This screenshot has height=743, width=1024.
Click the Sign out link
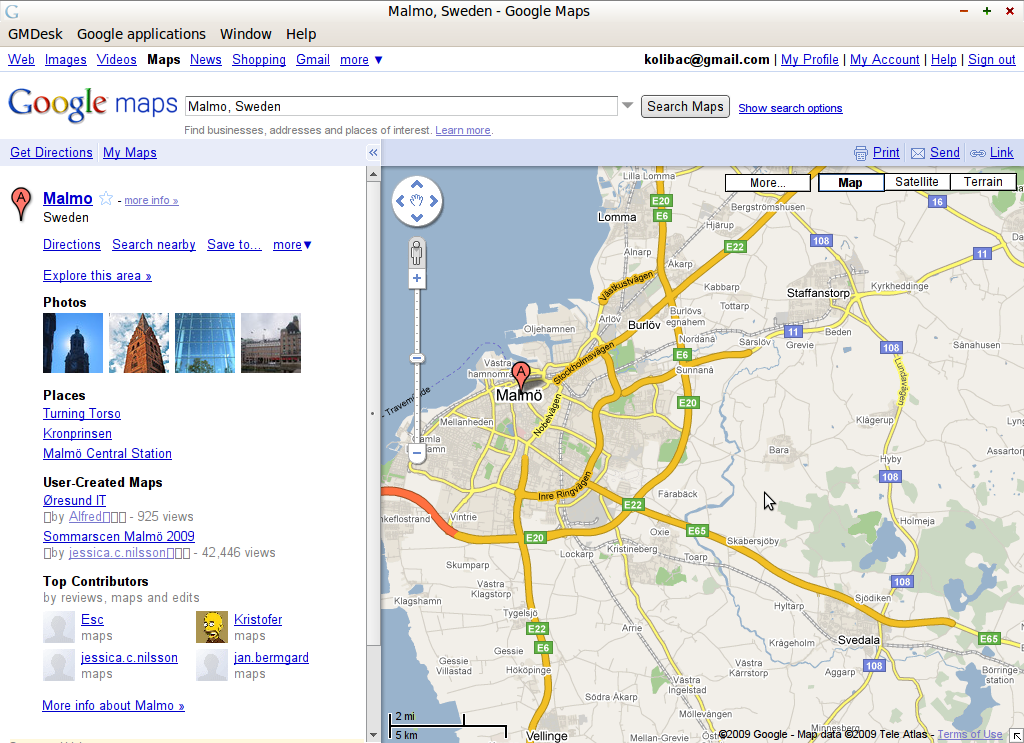991,59
